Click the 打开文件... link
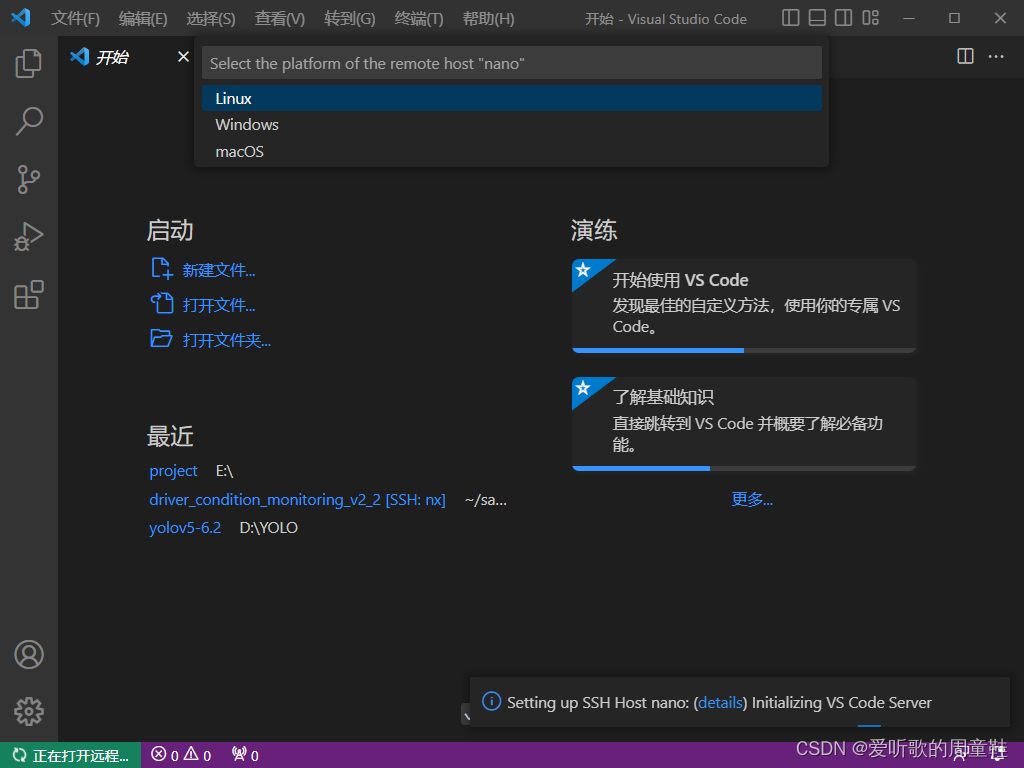Viewport: 1024px width, 768px height. [x=219, y=305]
